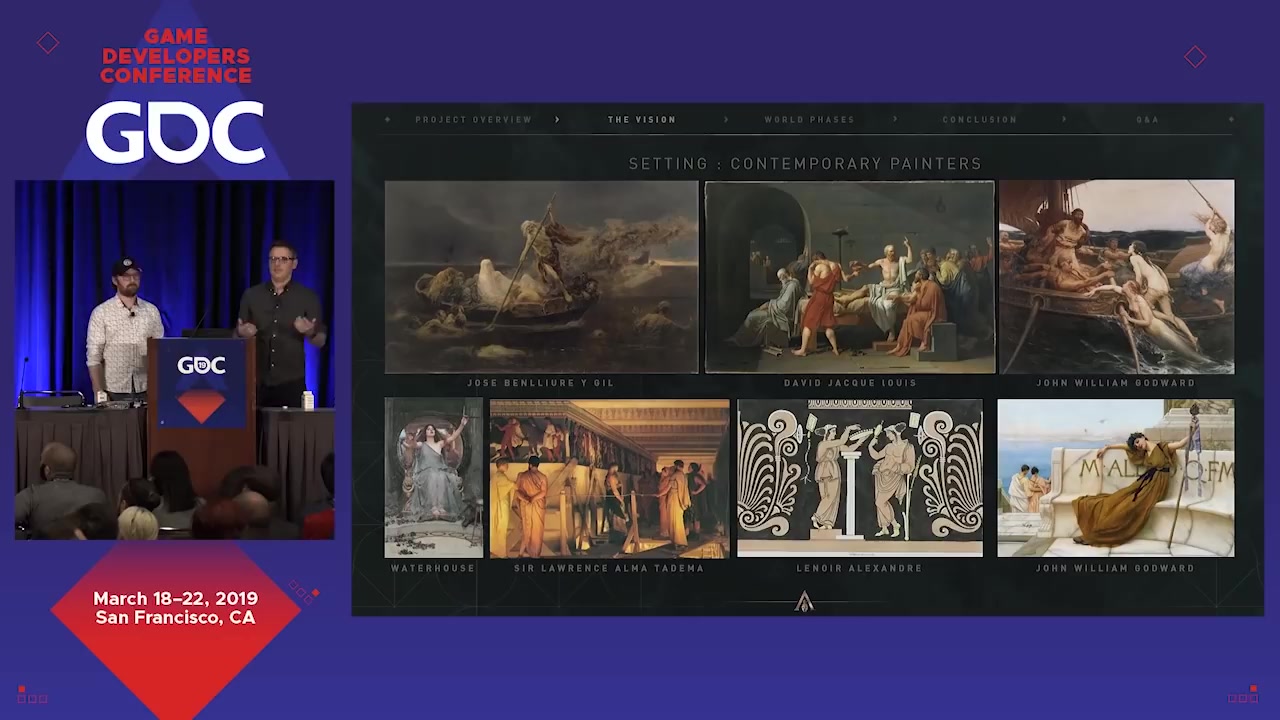Open the Godward marble bench painting
The height and width of the screenshot is (720, 1280).
(x=1116, y=478)
